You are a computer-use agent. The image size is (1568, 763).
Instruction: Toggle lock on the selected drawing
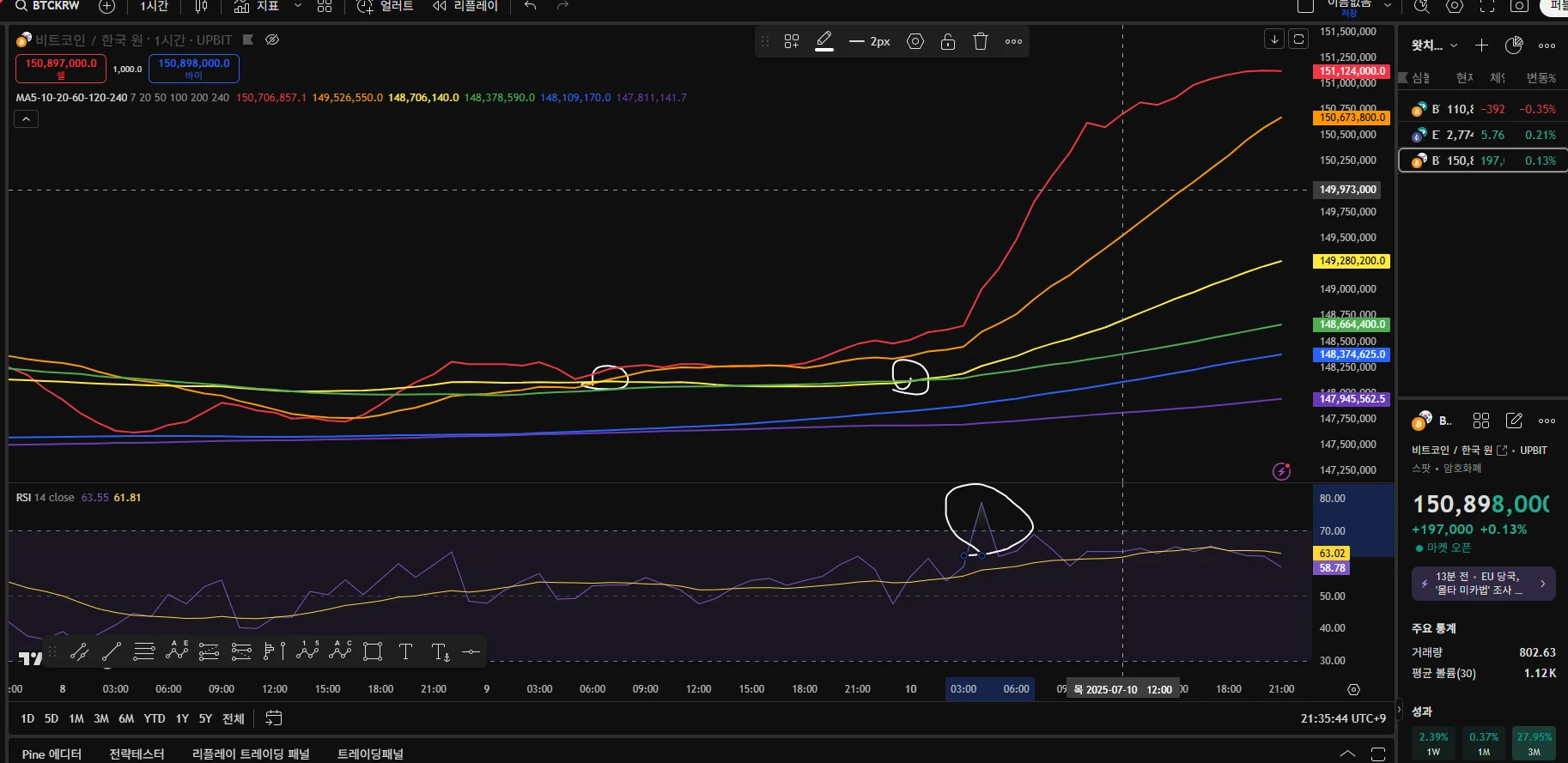coord(948,41)
